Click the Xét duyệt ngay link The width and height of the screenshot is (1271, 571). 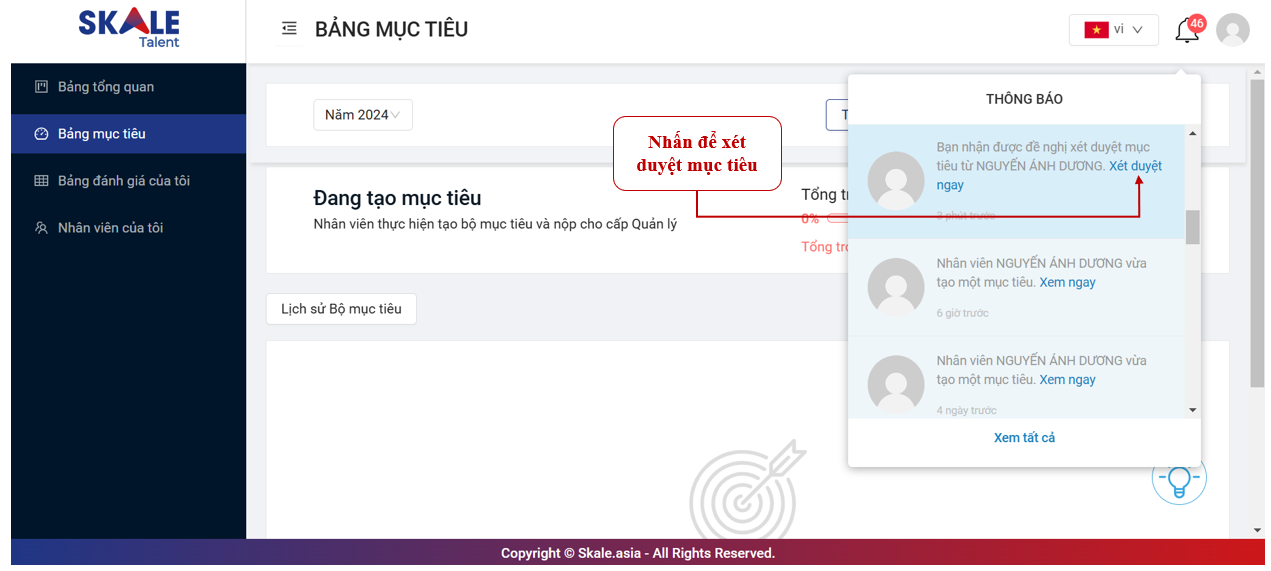coord(1135,166)
